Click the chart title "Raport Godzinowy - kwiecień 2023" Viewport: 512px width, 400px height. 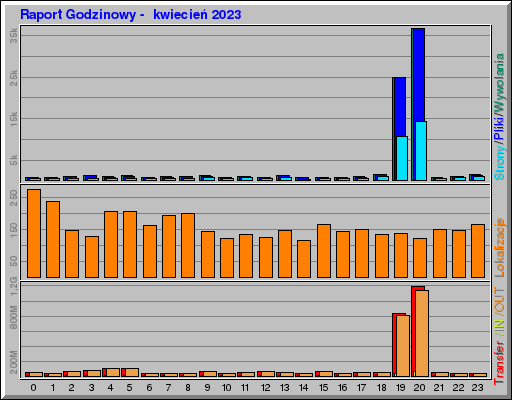pos(131,15)
